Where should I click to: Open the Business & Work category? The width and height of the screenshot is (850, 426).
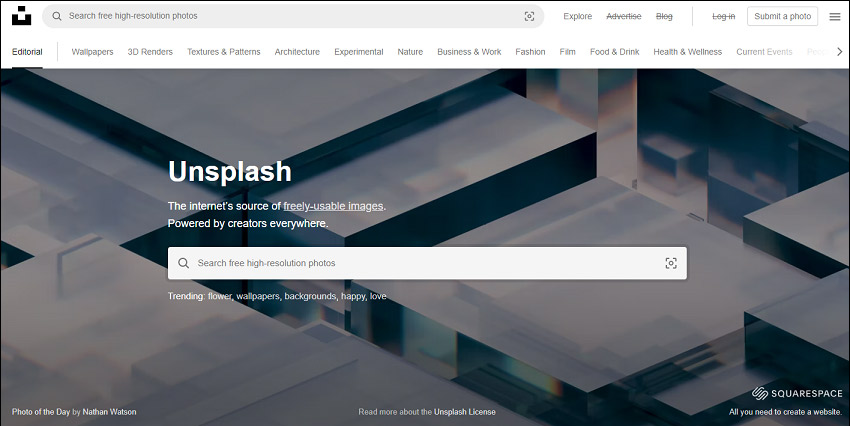coord(469,52)
